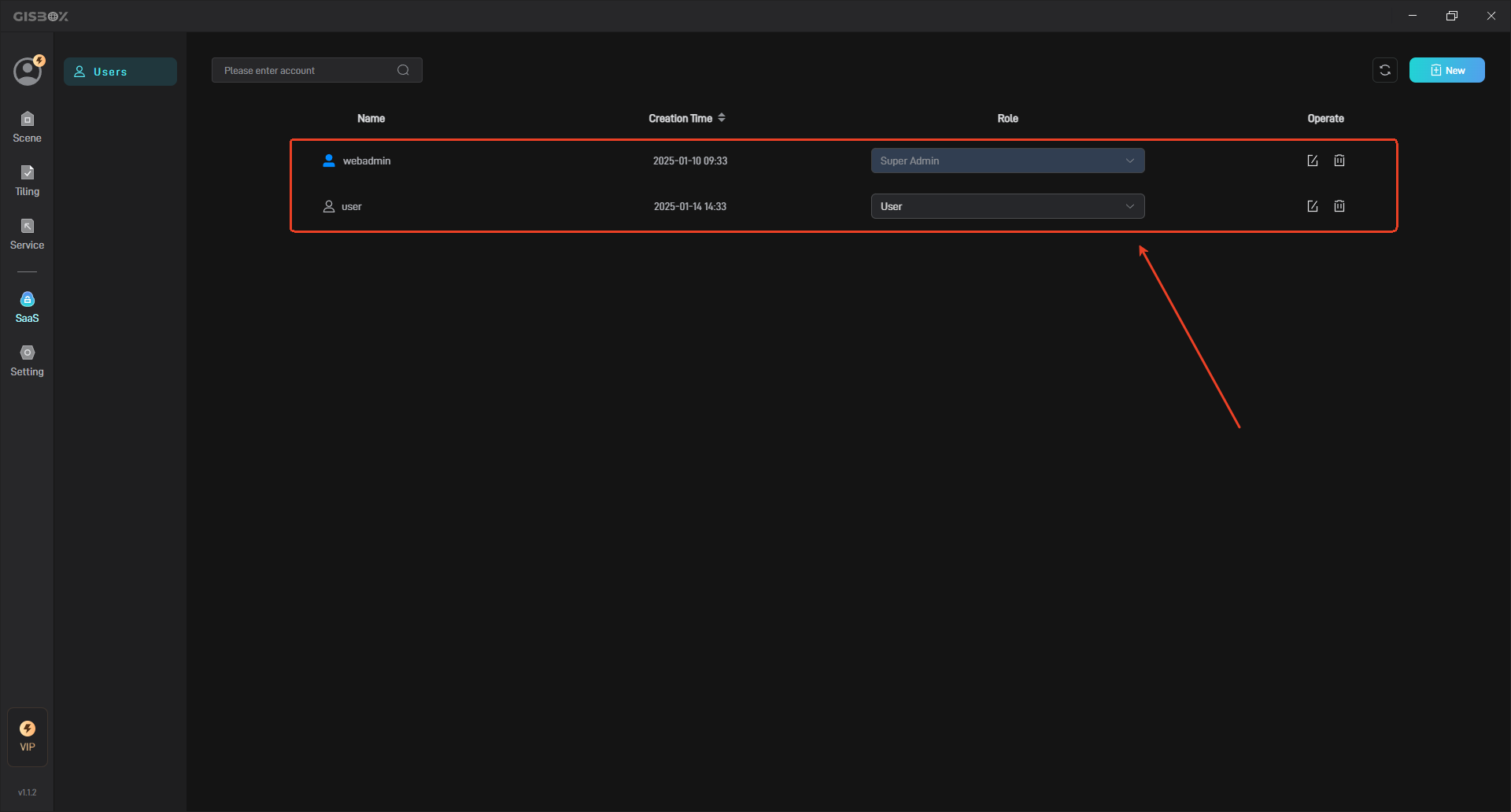Click the account search input field
The width and height of the screenshot is (1511, 812).
click(316, 70)
